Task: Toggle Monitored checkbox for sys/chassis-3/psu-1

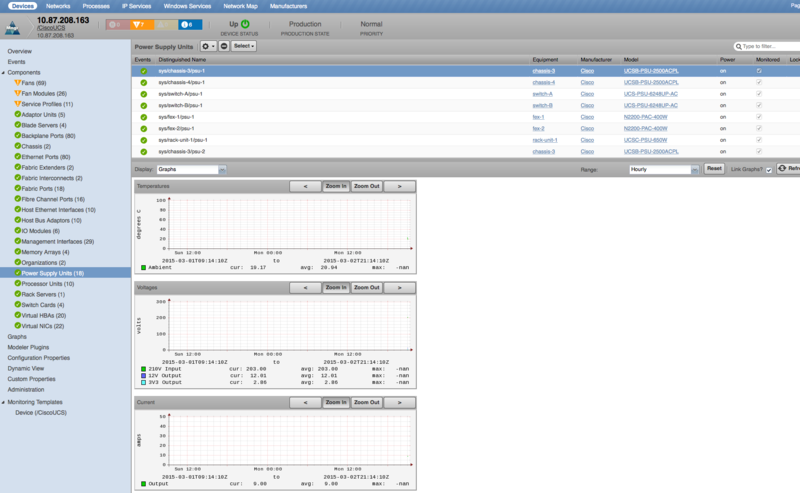Action: (x=759, y=71)
